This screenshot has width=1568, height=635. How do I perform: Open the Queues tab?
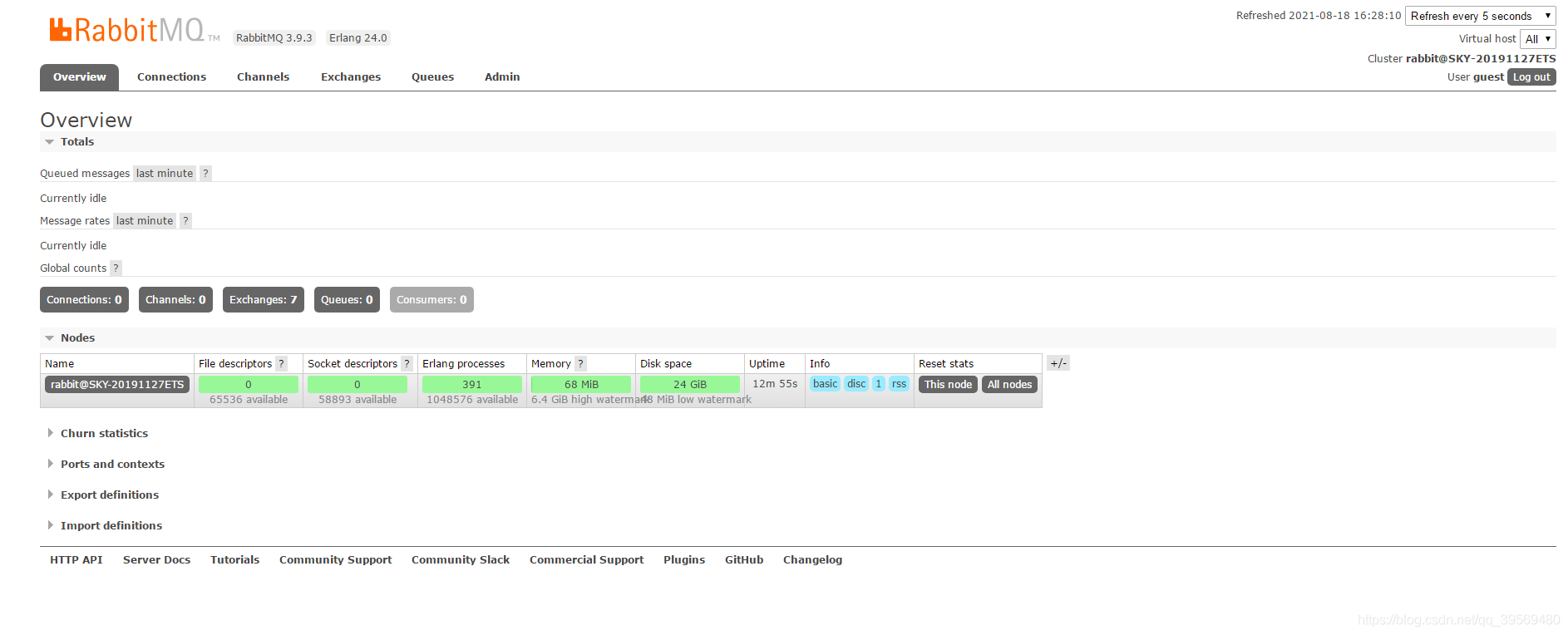coord(432,77)
